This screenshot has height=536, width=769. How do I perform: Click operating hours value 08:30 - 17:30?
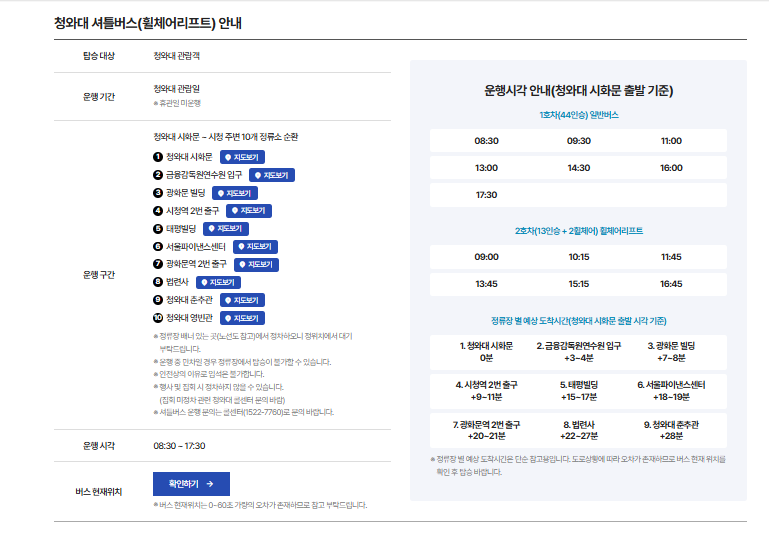(x=179, y=446)
